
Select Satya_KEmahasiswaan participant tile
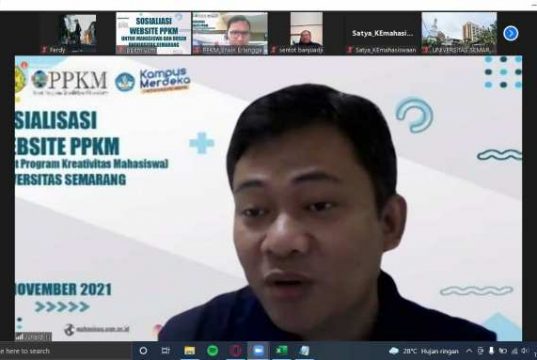coord(383,33)
